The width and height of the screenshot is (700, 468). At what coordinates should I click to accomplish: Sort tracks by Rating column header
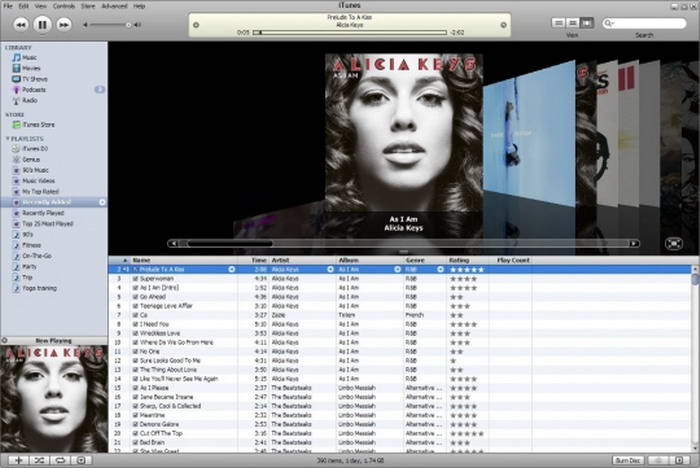coord(467,260)
